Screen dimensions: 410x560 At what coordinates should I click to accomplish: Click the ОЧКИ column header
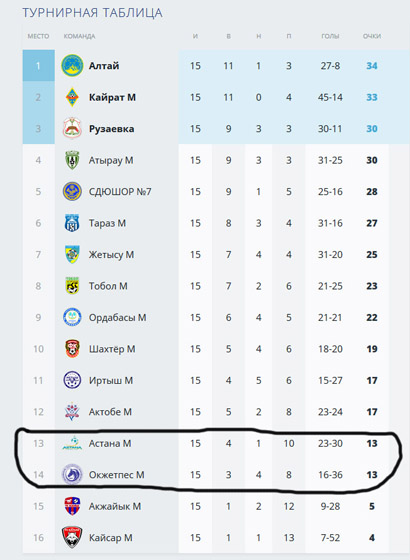[372, 36]
